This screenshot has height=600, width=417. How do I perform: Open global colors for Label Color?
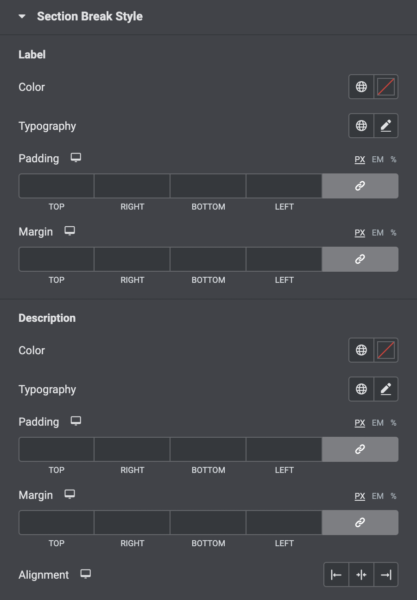coord(361,87)
